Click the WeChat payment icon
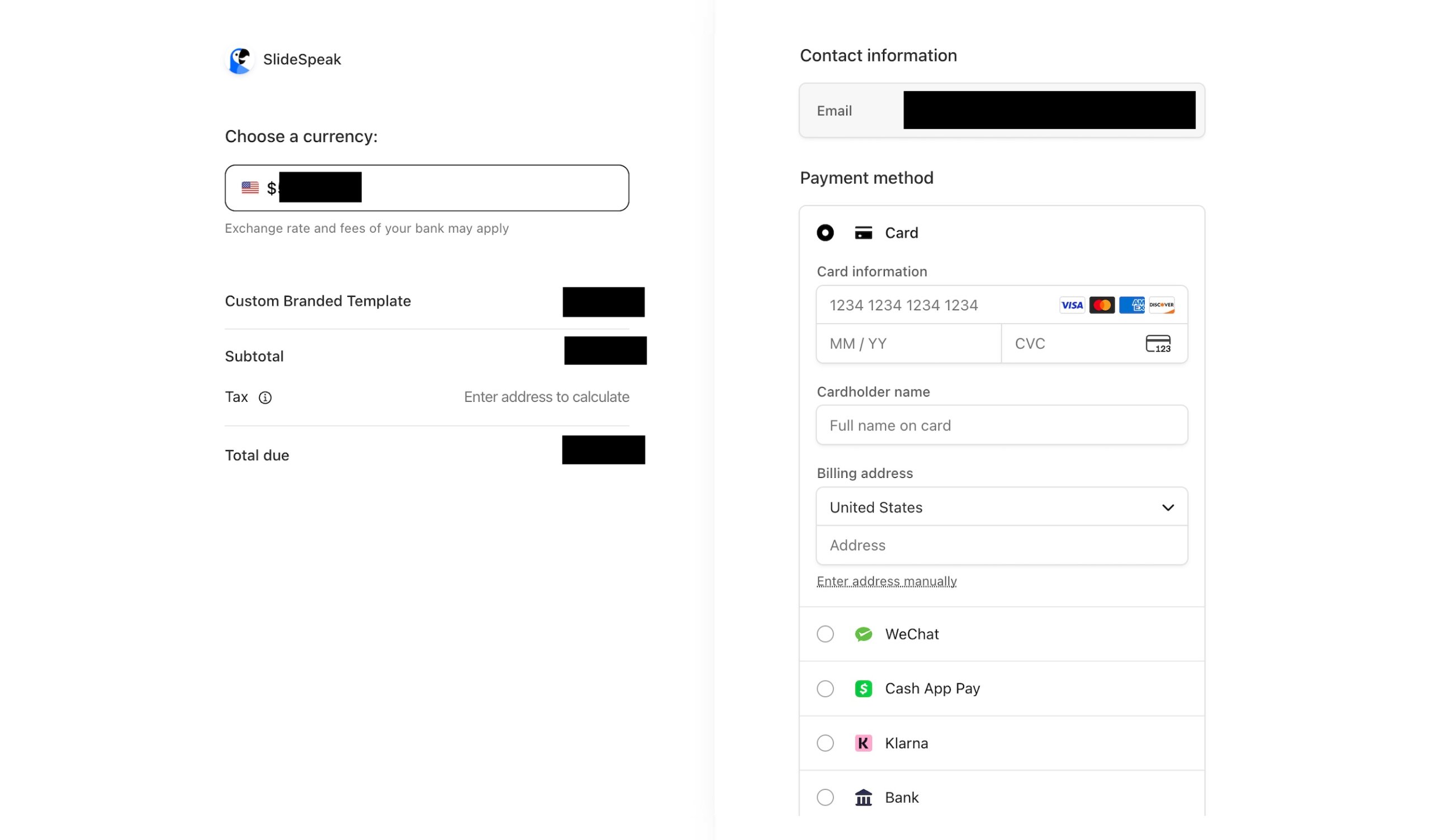 point(863,634)
